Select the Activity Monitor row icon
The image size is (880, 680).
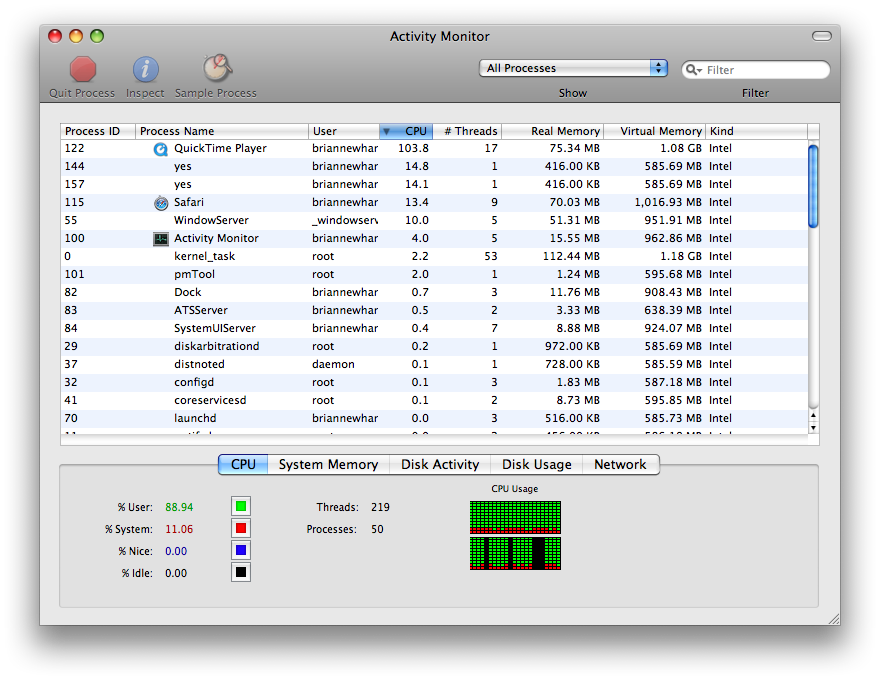coord(161,238)
